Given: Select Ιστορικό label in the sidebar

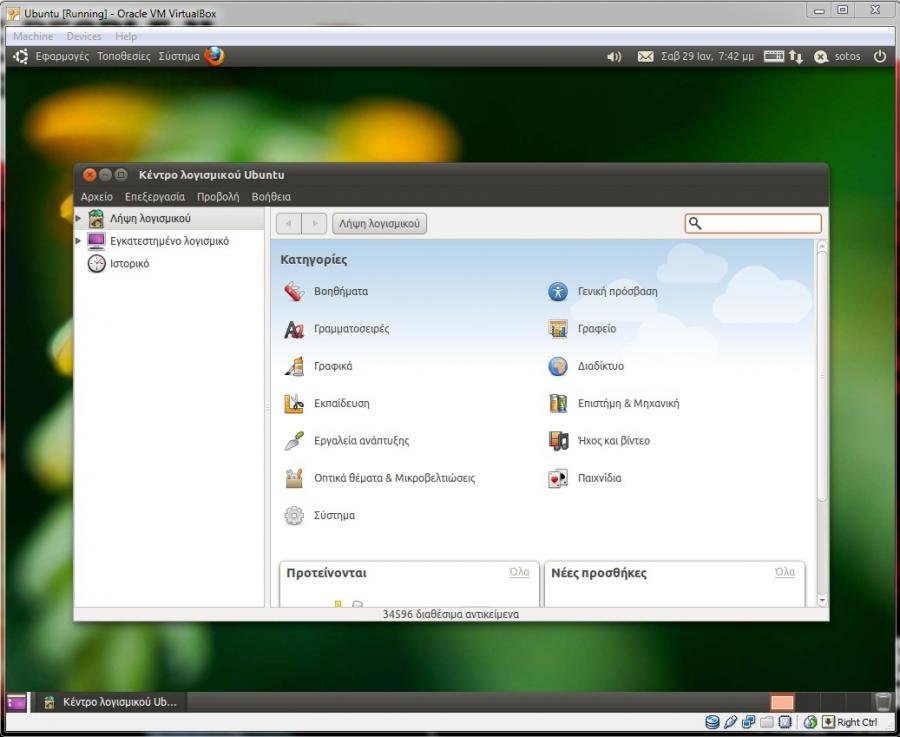Looking at the screenshot, I should click(130, 263).
